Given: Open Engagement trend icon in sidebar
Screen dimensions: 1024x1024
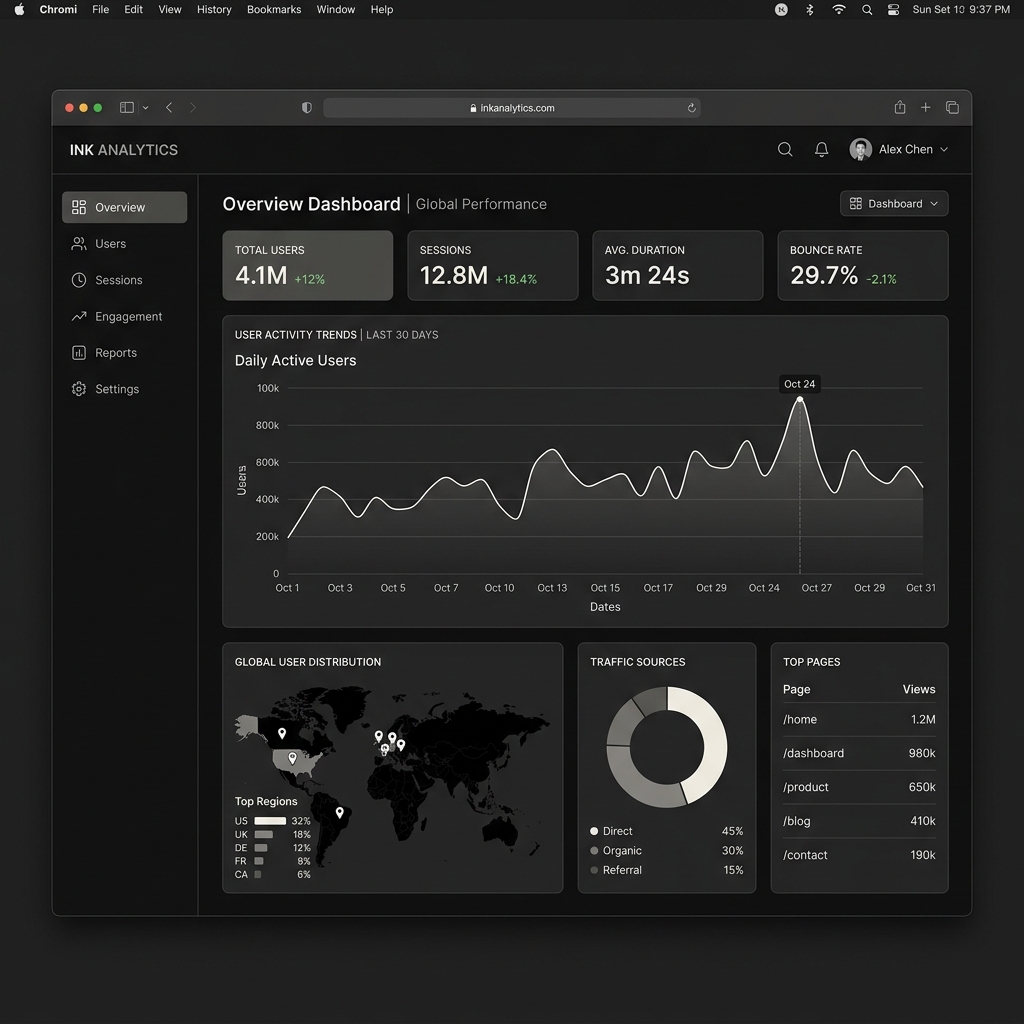Looking at the screenshot, I should [x=79, y=317].
